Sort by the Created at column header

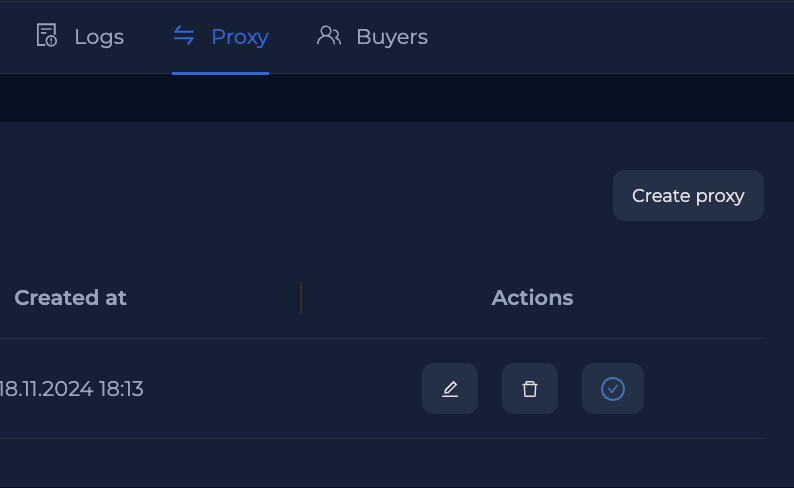tap(70, 298)
